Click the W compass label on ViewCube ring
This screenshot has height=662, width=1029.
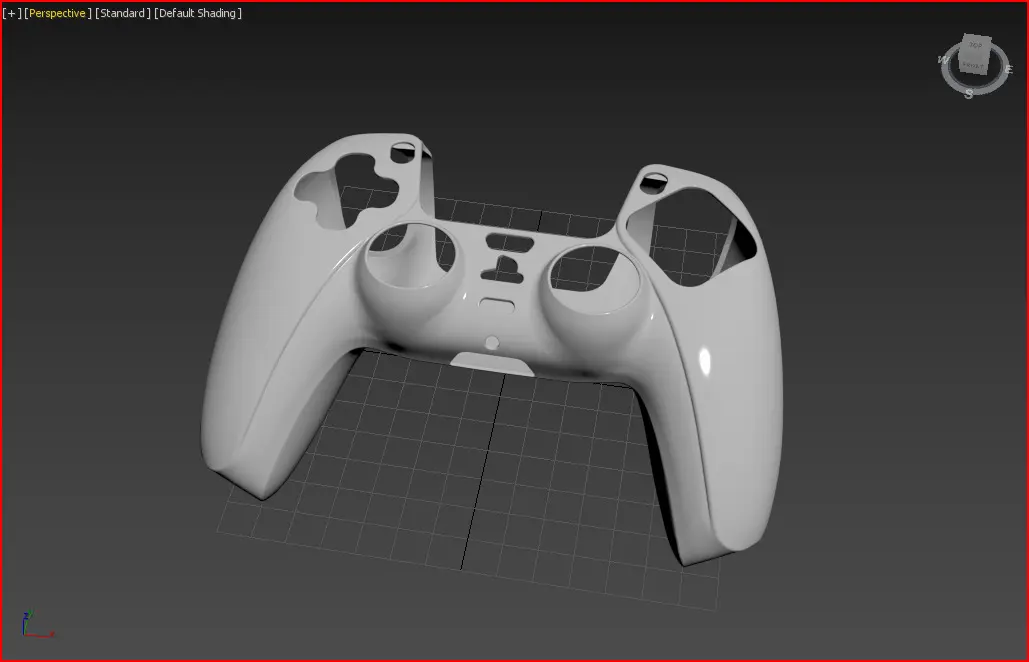point(944,60)
